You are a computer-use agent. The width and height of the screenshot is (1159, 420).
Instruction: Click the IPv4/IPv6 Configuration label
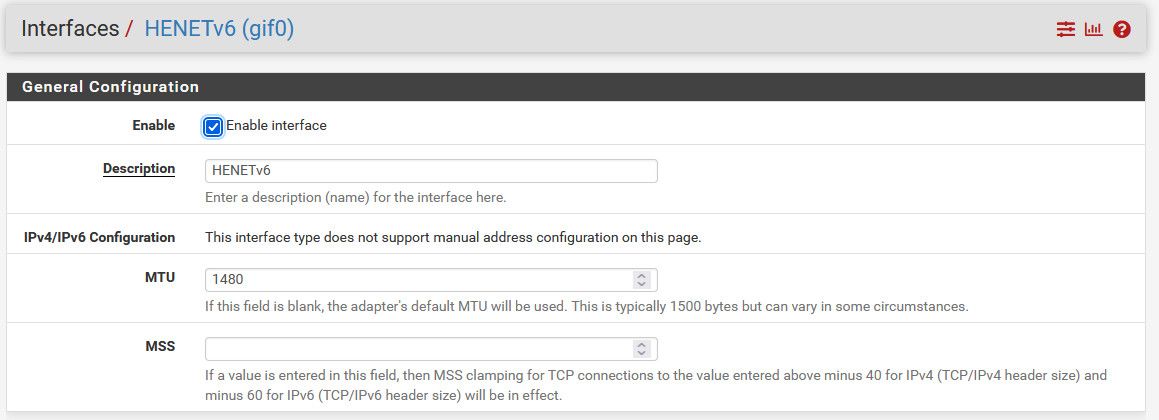pos(100,237)
